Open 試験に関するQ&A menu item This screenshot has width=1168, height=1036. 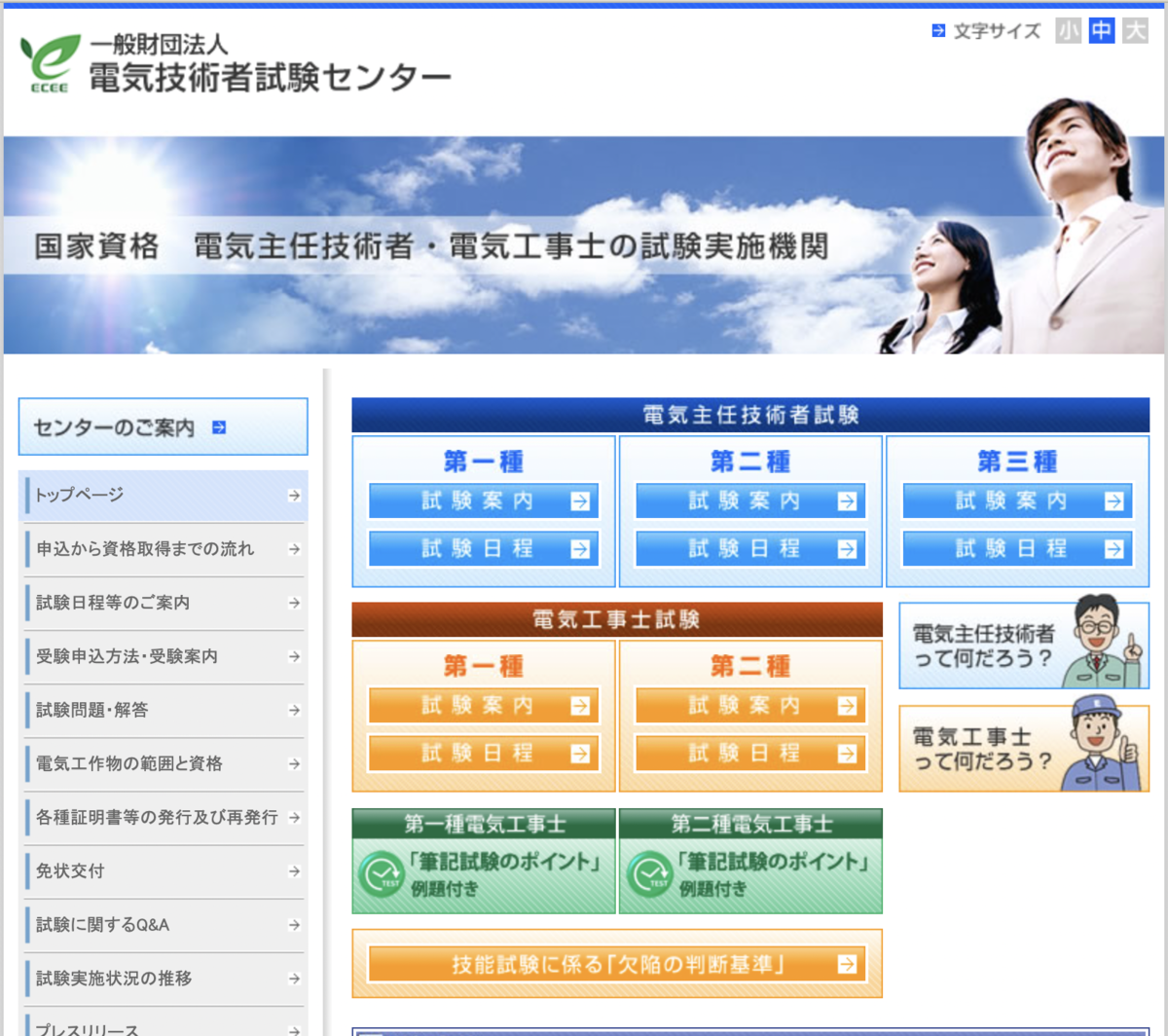point(164,924)
